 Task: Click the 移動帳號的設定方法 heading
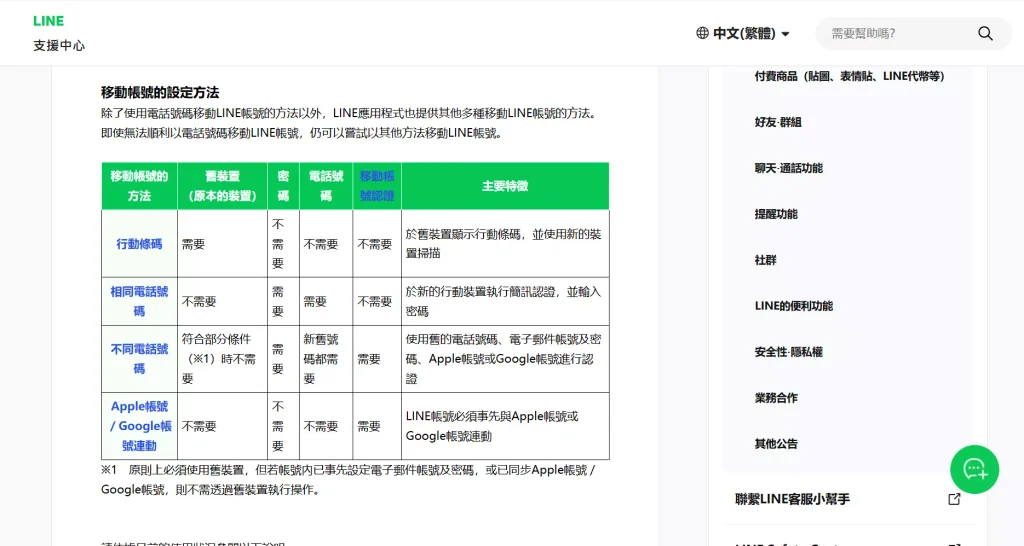tap(160, 92)
